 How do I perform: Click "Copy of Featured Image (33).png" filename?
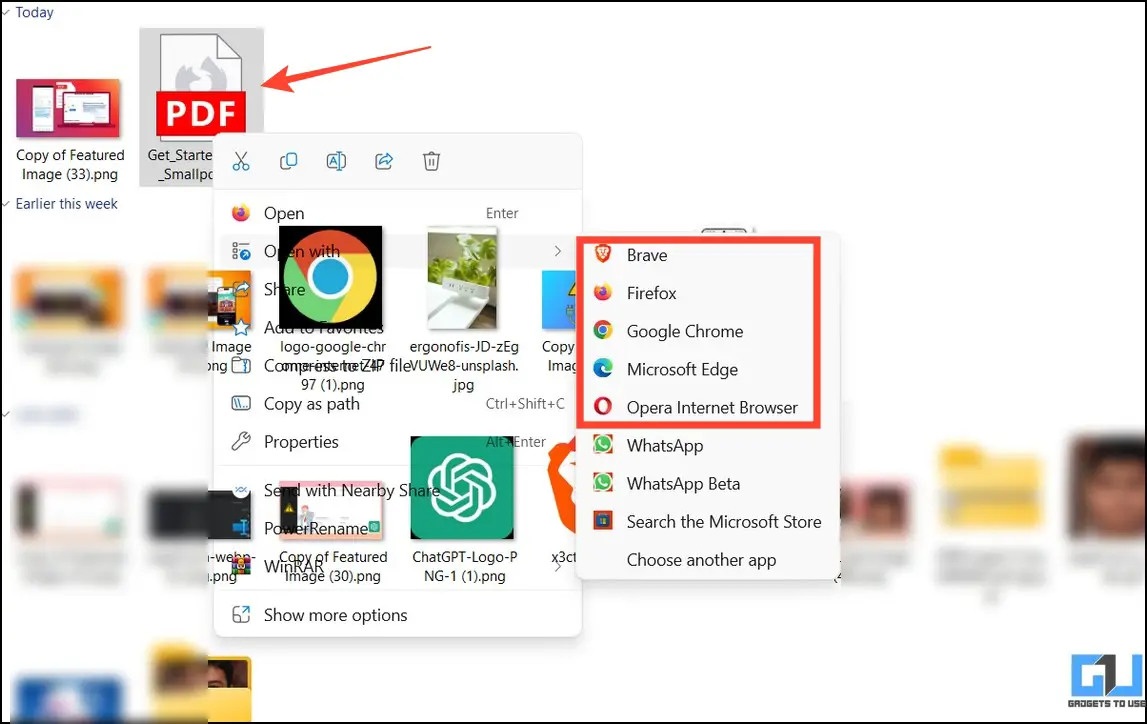[70, 165]
